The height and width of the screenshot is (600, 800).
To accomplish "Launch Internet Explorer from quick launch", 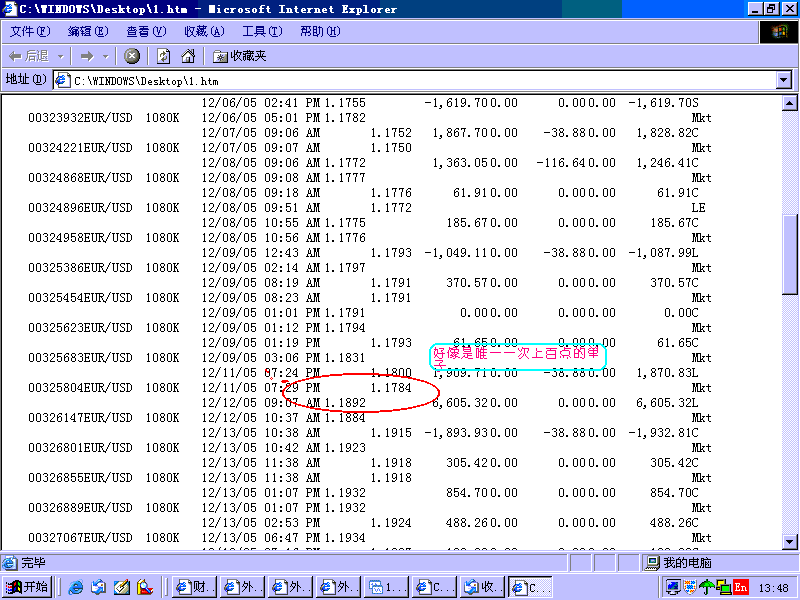I will [x=76, y=587].
